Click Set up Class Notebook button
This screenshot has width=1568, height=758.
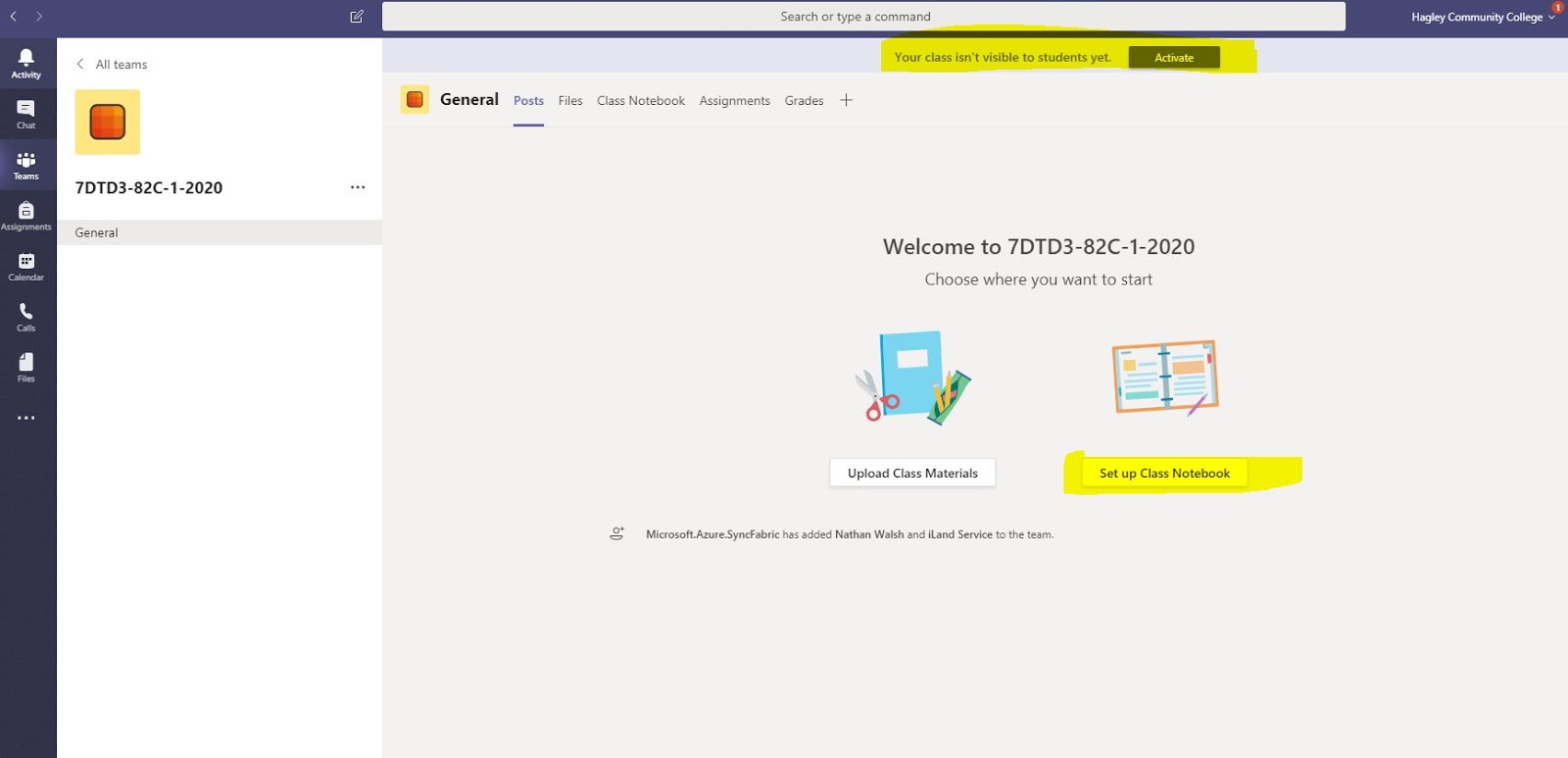(x=1164, y=473)
